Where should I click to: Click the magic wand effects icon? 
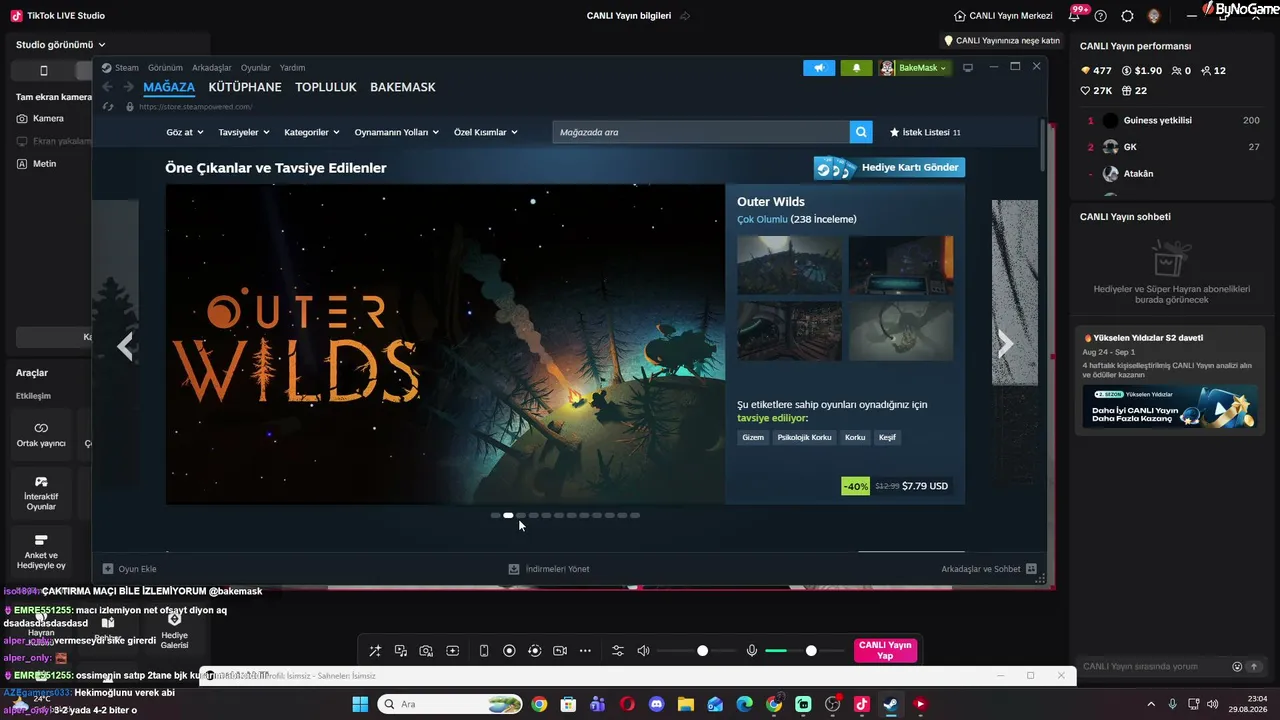point(375,651)
